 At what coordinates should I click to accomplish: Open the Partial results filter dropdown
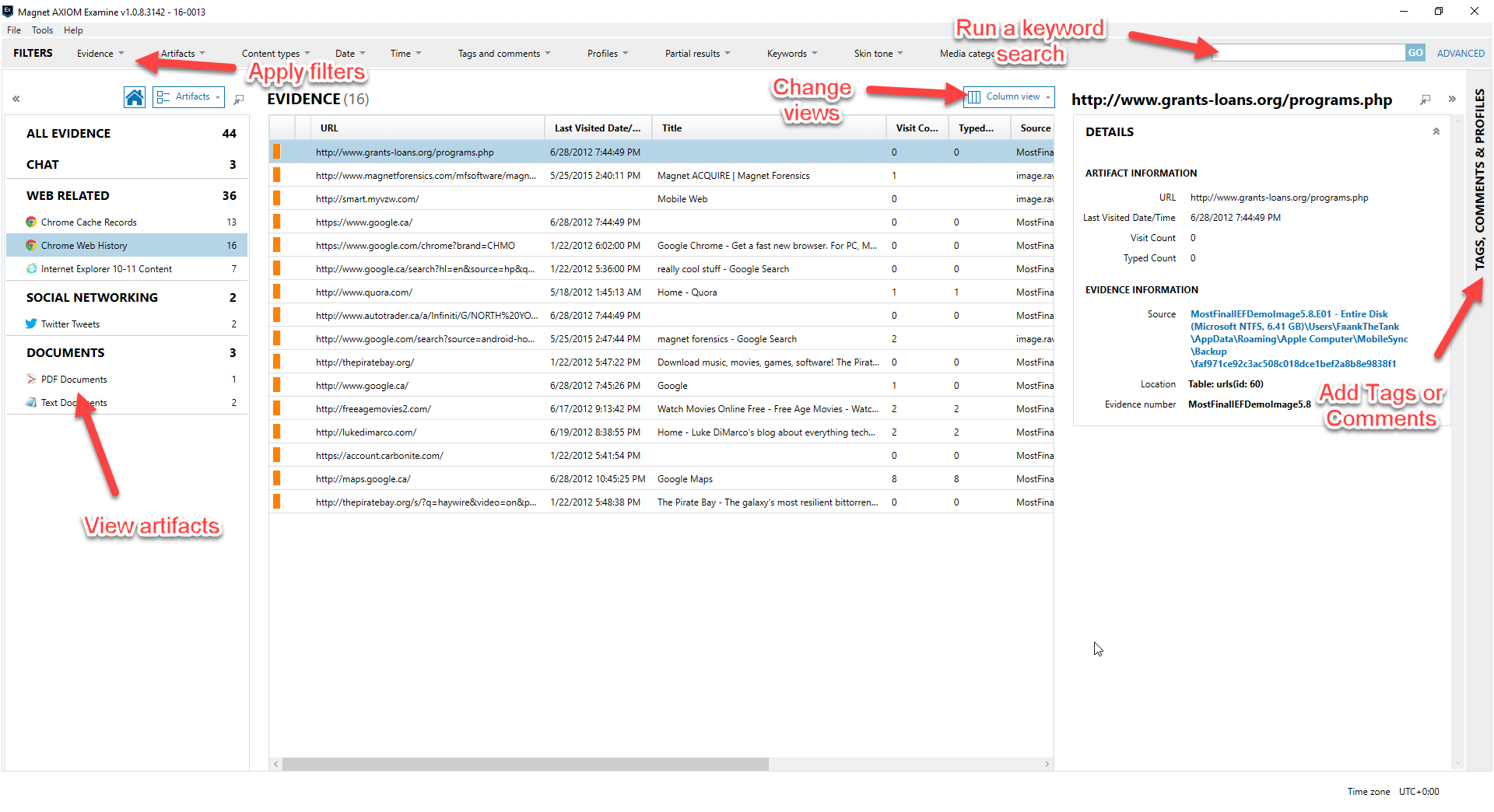click(x=698, y=54)
